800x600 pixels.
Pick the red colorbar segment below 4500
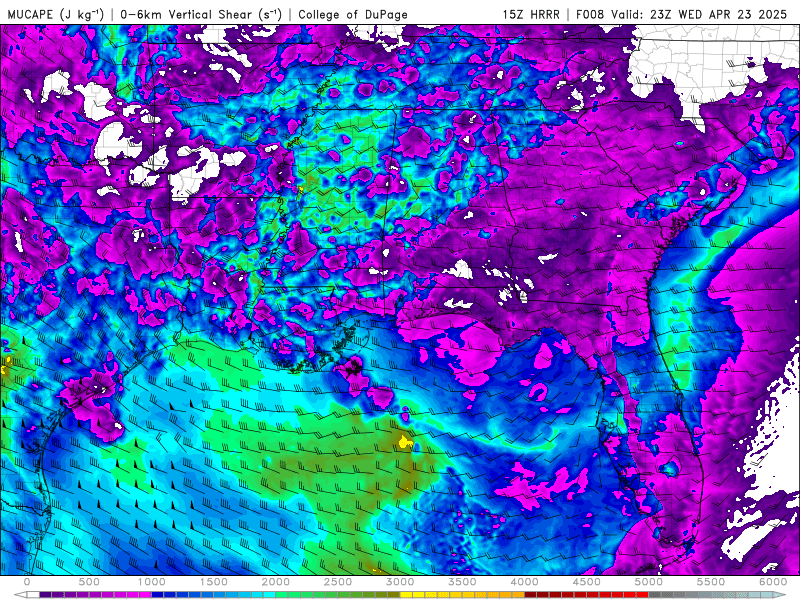(593, 595)
